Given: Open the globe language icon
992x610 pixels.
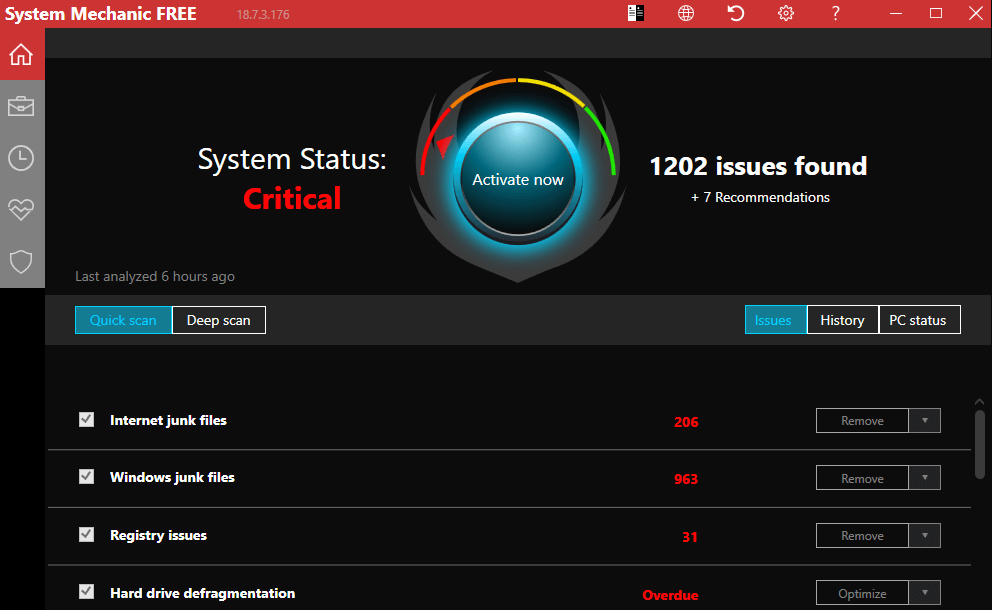Looking at the screenshot, I should [686, 13].
